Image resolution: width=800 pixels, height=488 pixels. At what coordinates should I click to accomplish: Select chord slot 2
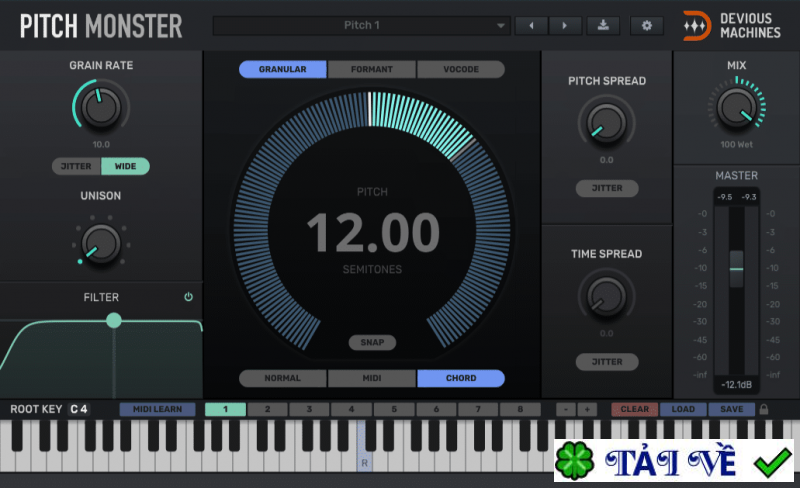click(267, 409)
